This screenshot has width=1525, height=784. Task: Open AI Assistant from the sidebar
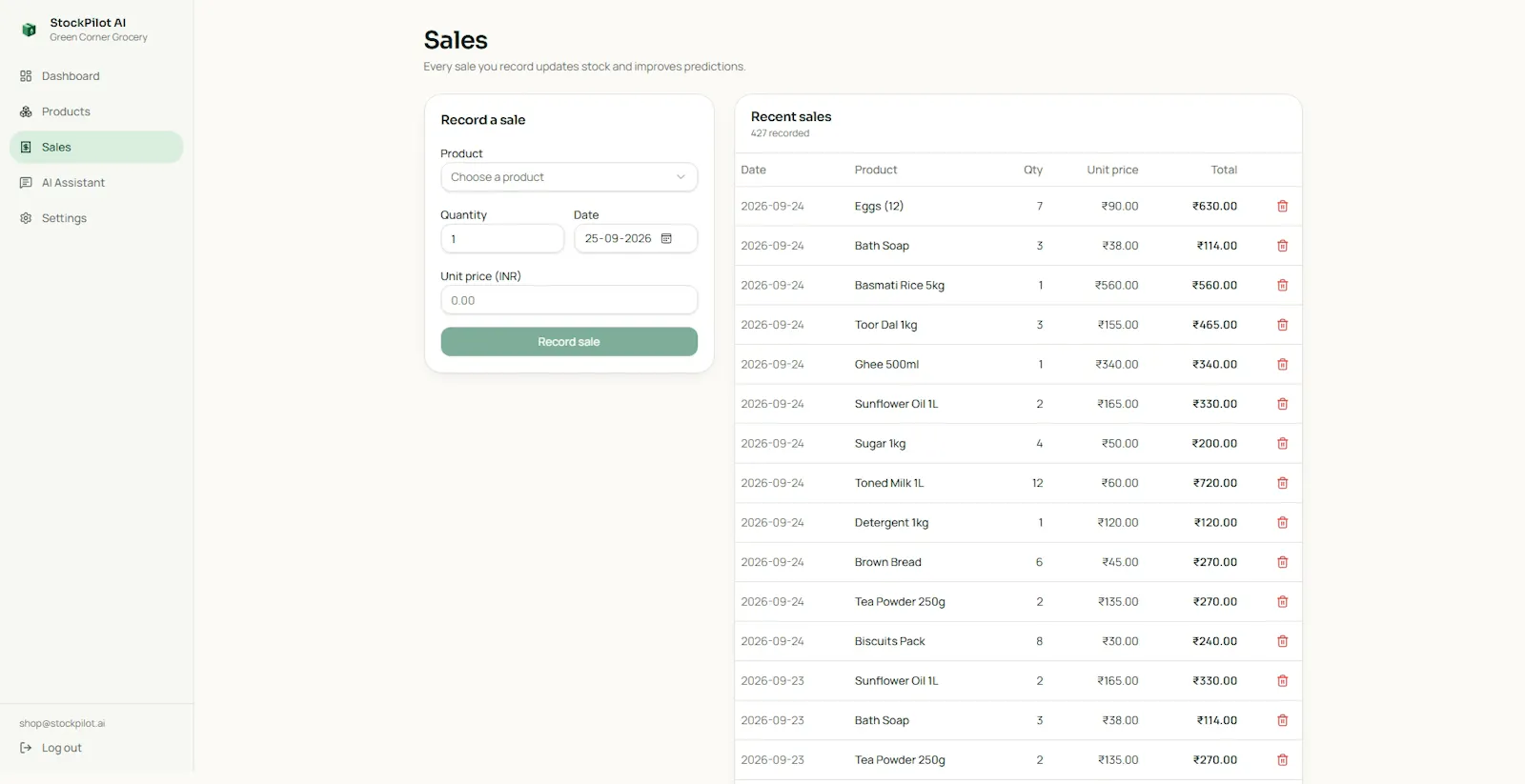click(96, 183)
